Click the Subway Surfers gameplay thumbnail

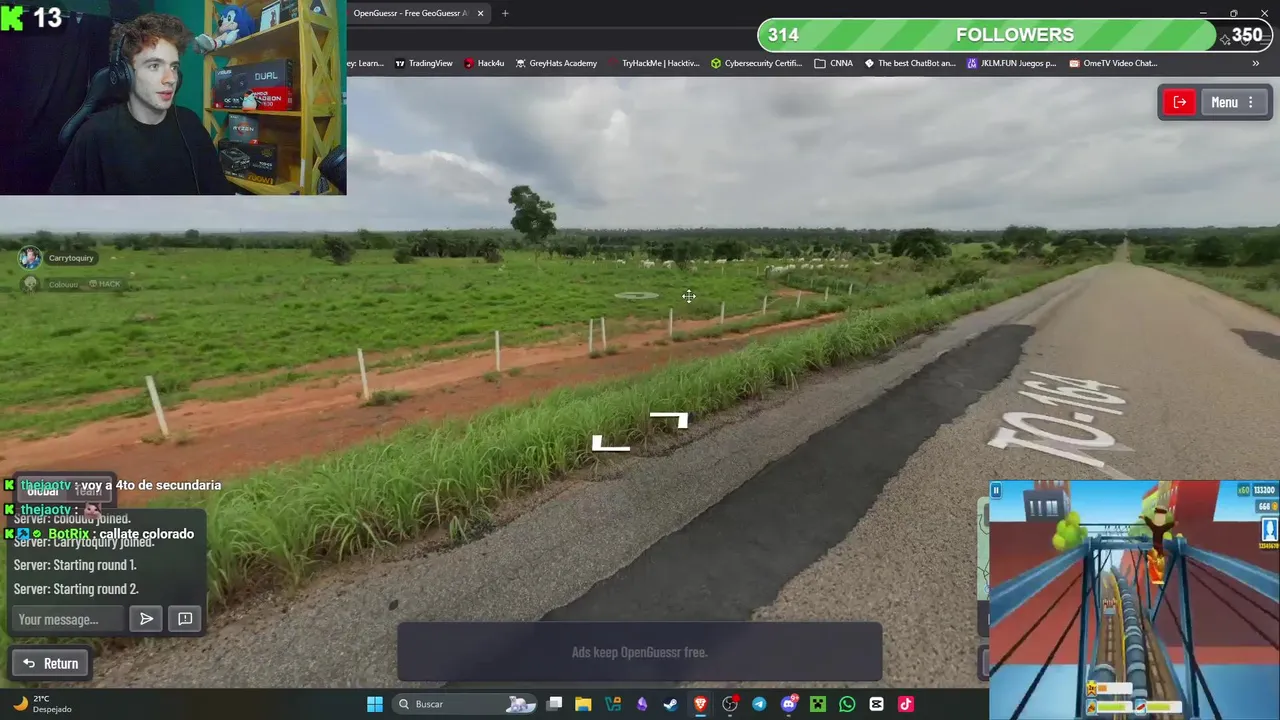1134,599
